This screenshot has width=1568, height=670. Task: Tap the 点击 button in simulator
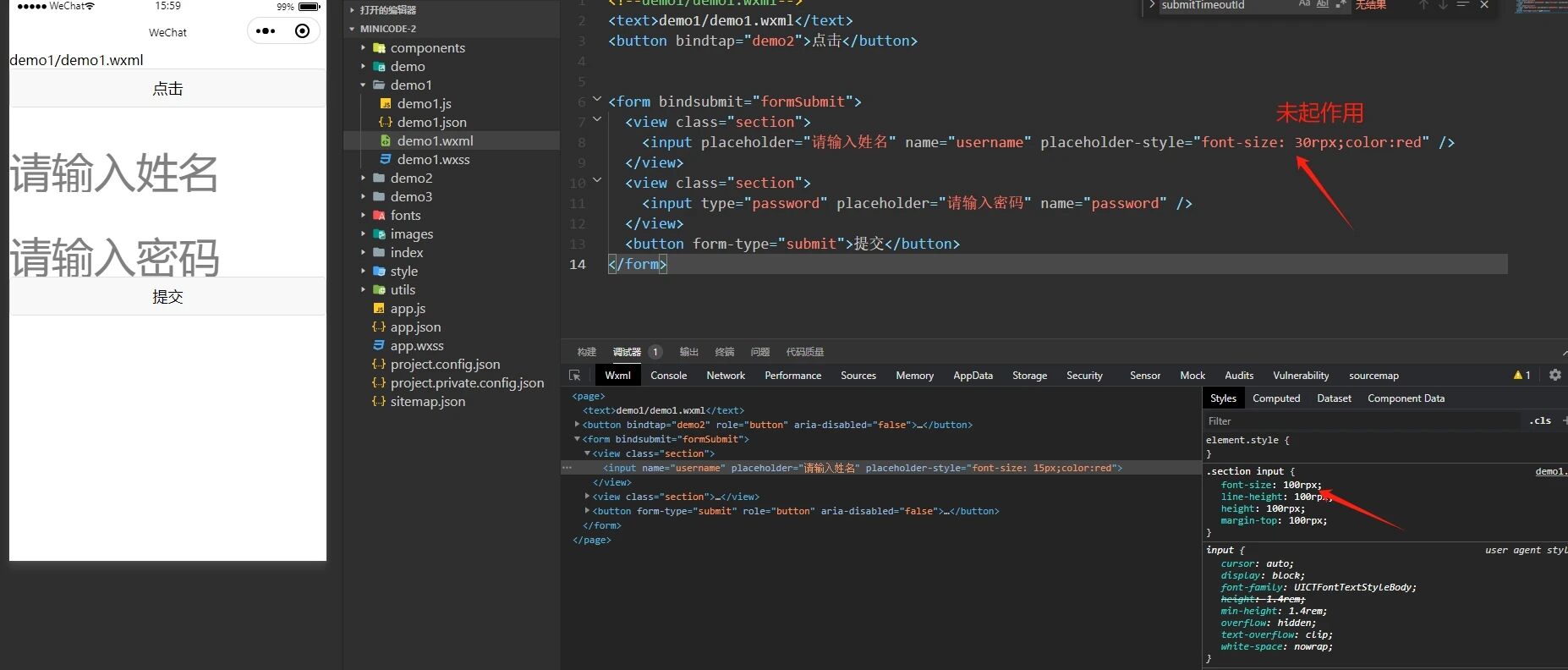coord(167,88)
